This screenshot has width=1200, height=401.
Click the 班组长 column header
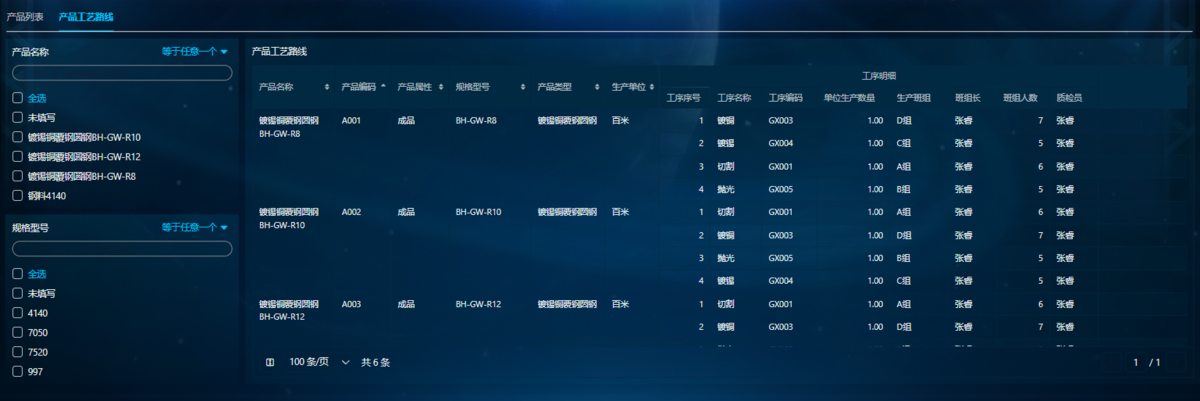click(968, 98)
